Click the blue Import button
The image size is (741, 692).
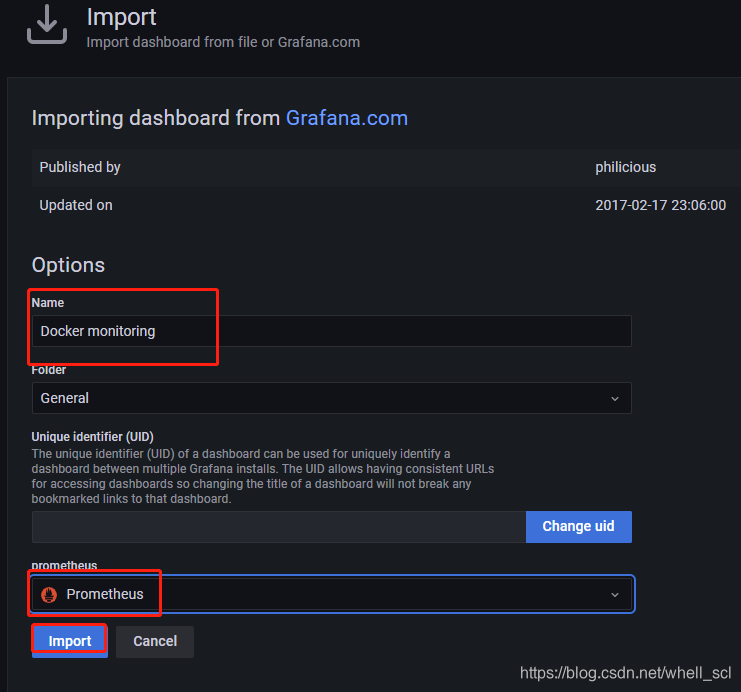[x=69, y=641]
